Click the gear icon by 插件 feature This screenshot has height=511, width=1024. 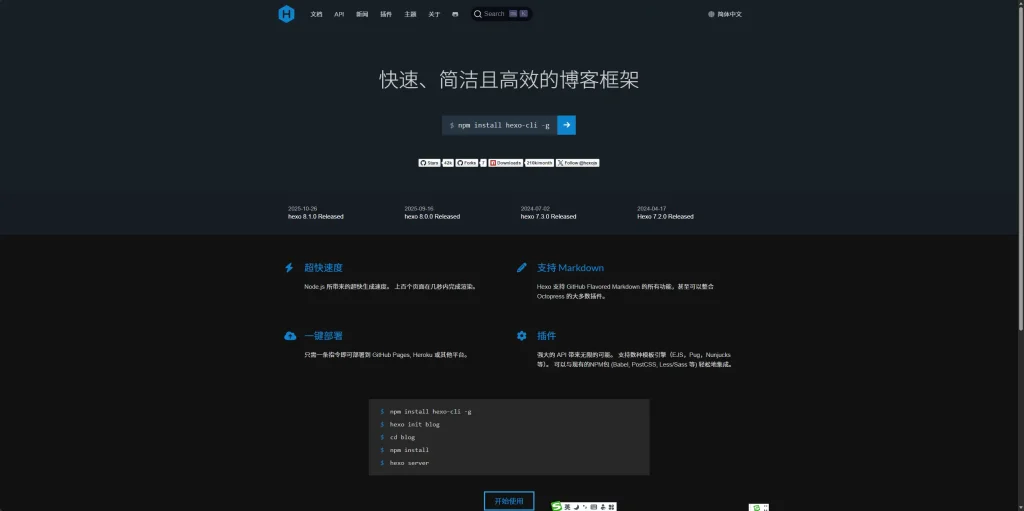(522, 336)
